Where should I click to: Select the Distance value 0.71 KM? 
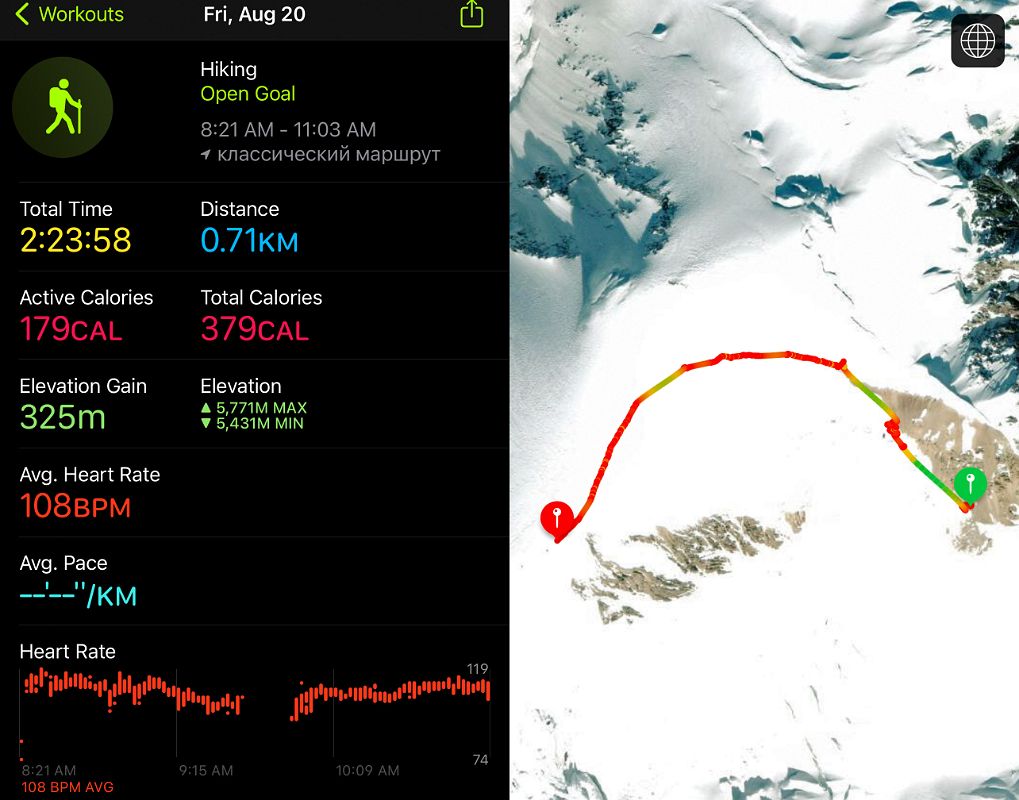pyautogui.click(x=249, y=241)
